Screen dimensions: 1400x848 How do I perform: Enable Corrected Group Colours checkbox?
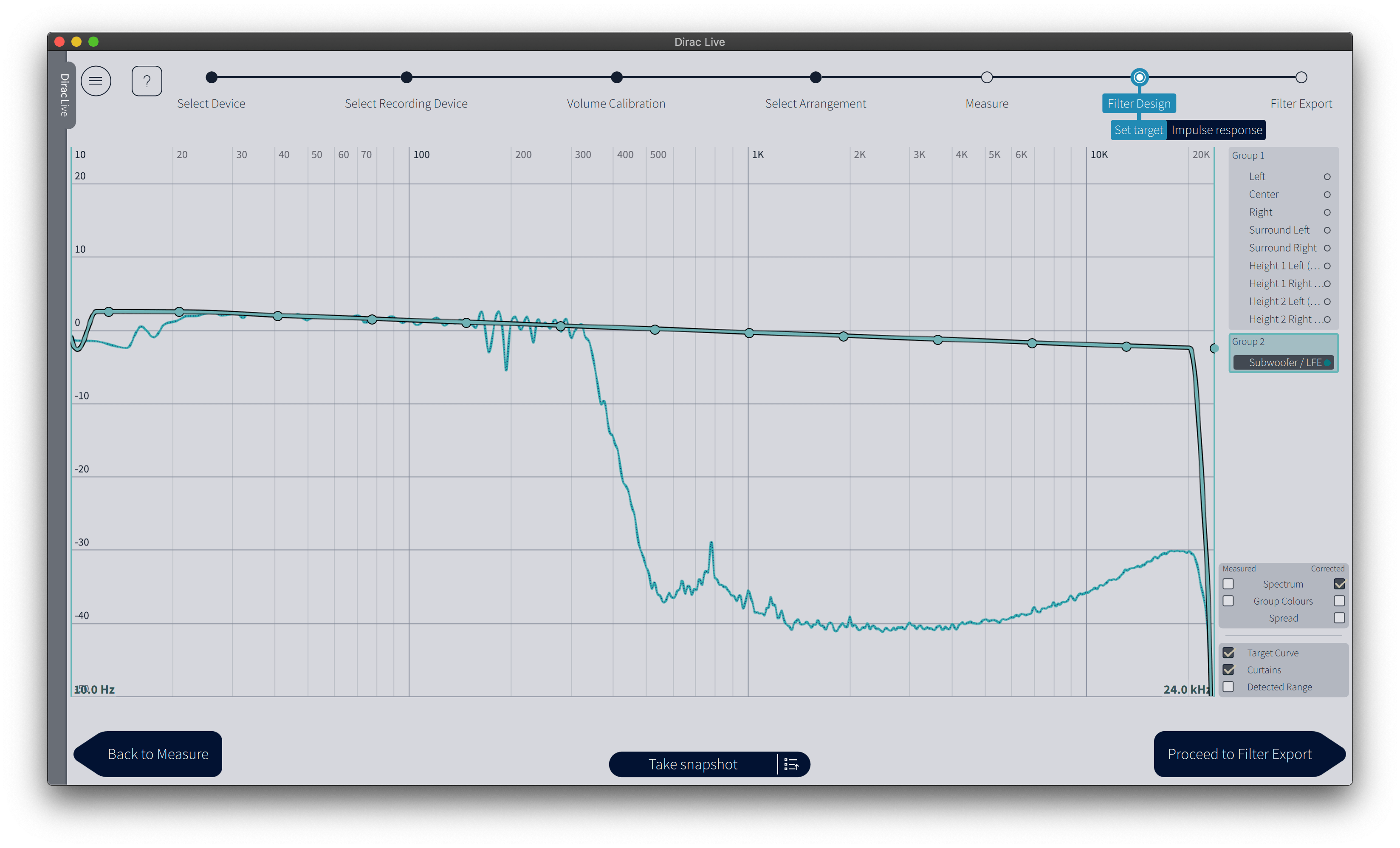coord(1339,601)
